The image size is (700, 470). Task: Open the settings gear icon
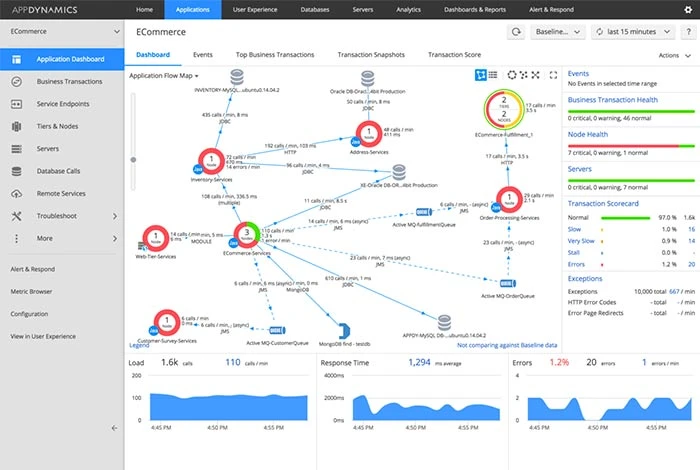(688, 9)
